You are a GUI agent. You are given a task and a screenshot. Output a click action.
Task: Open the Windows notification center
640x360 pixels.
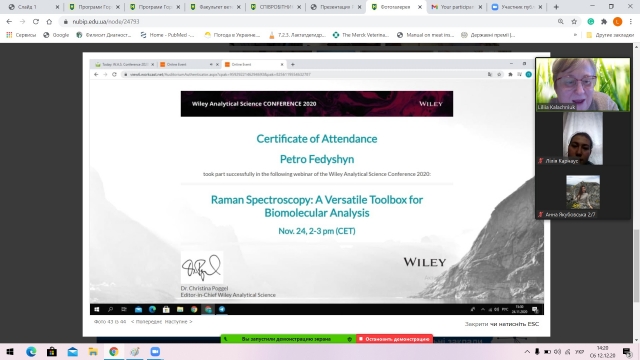(x=627, y=351)
